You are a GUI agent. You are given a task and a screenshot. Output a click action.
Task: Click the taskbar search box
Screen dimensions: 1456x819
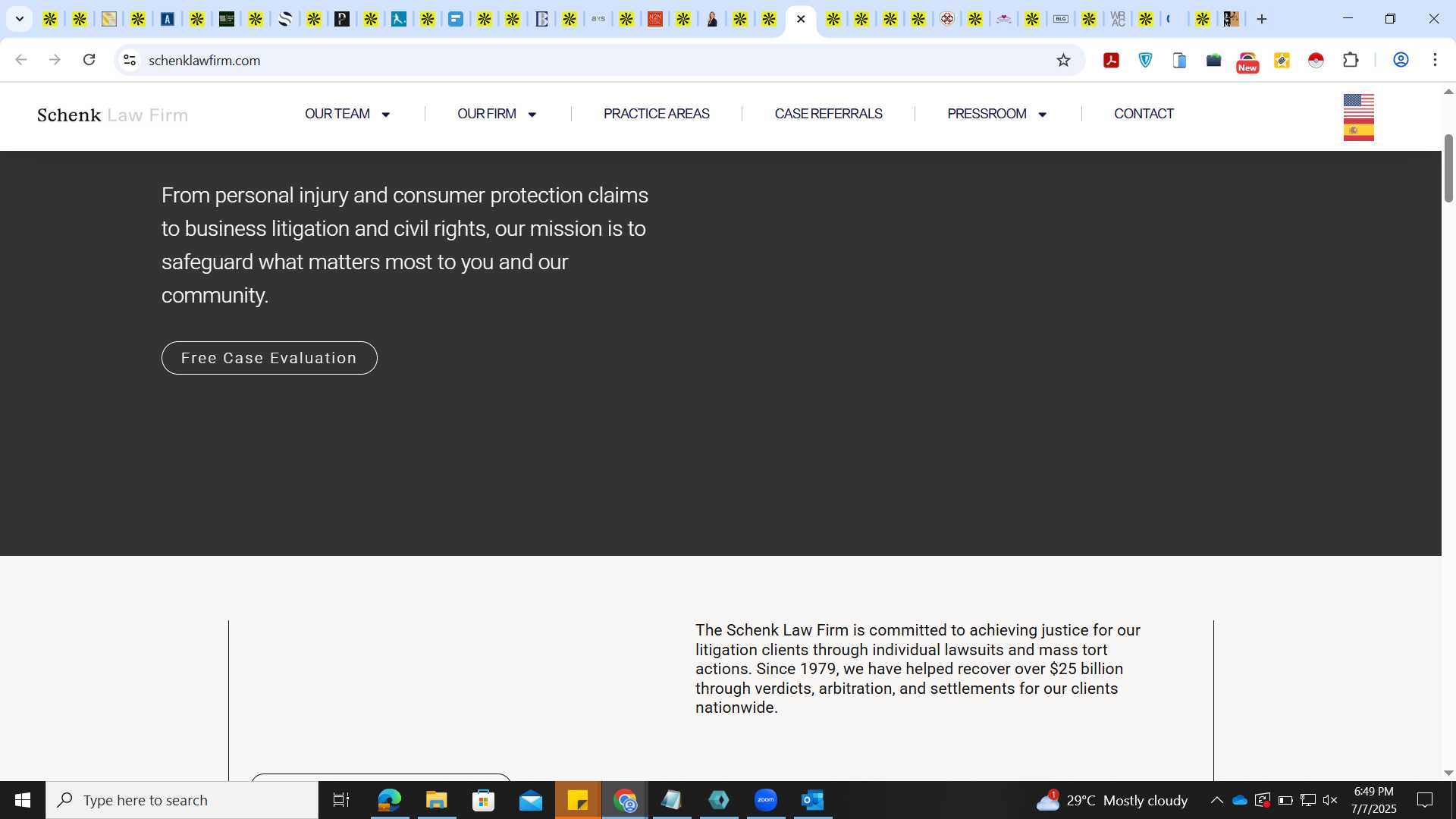[x=182, y=800]
